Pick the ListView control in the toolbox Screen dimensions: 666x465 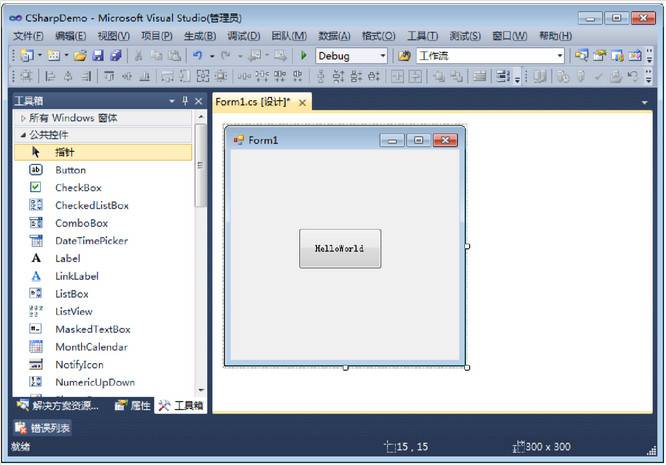(103, 311)
